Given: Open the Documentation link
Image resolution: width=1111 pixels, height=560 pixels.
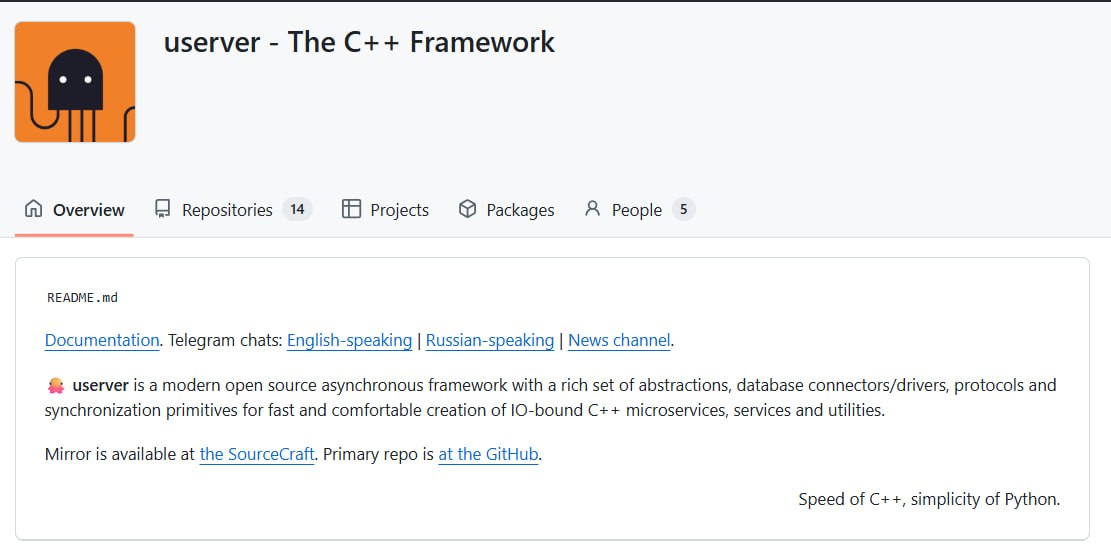Looking at the screenshot, I should (102, 340).
